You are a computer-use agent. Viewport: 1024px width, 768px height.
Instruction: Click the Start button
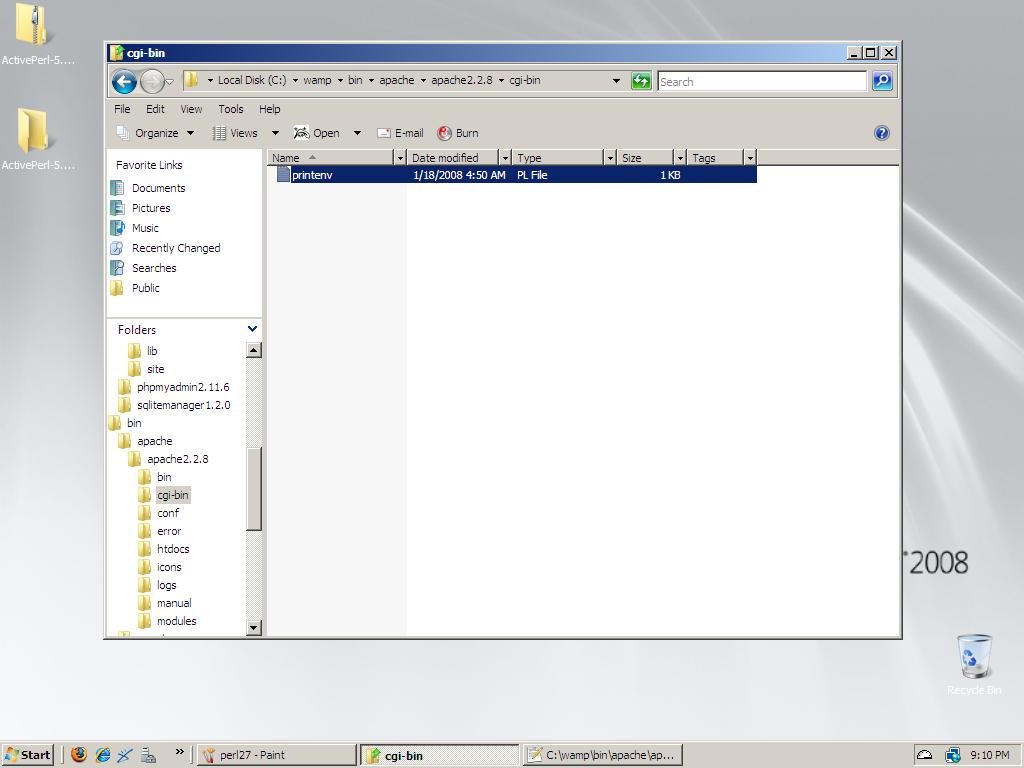tap(28, 755)
